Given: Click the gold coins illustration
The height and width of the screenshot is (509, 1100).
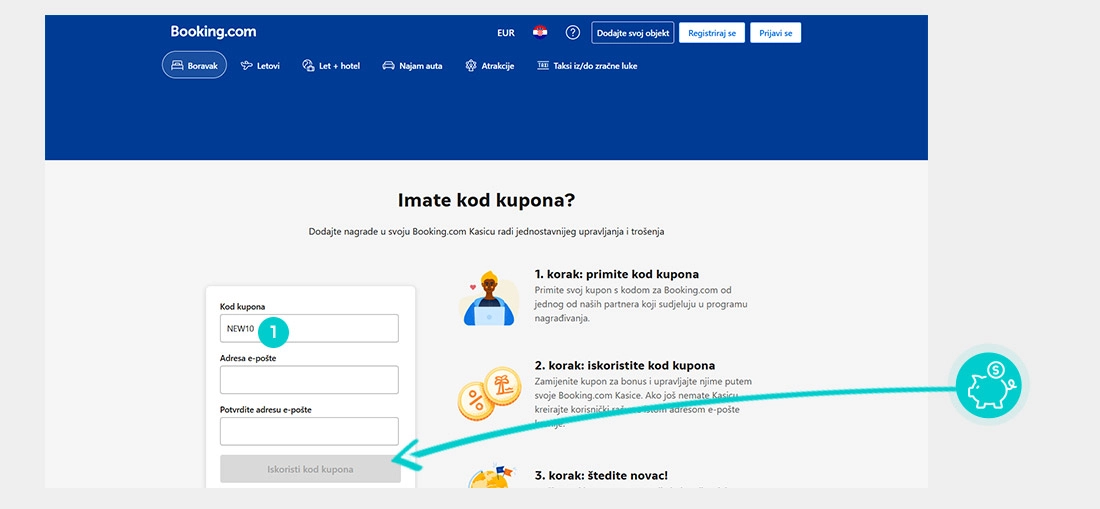Looking at the screenshot, I should tap(490, 393).
